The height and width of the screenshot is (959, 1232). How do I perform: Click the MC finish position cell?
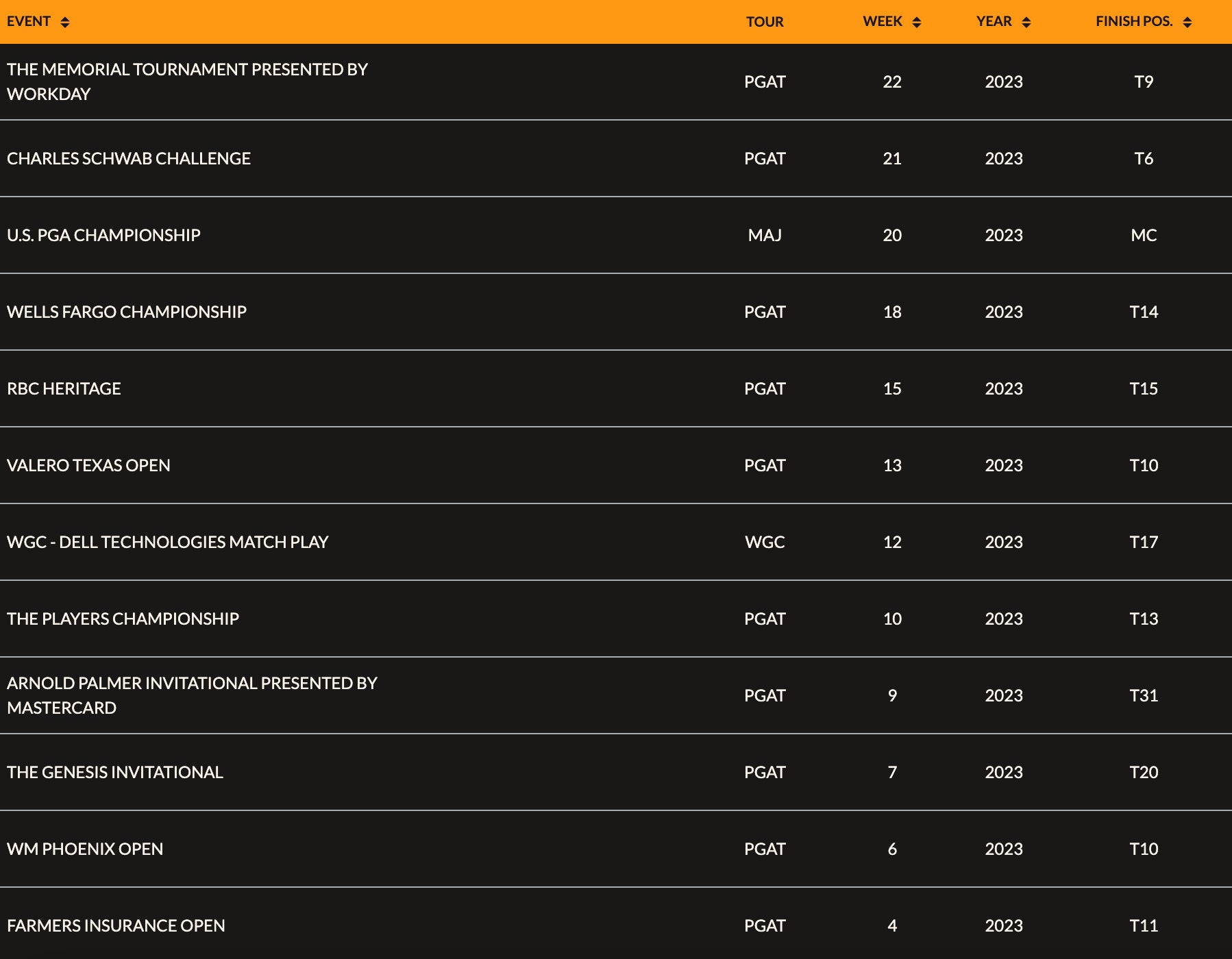coord(1144,235)
